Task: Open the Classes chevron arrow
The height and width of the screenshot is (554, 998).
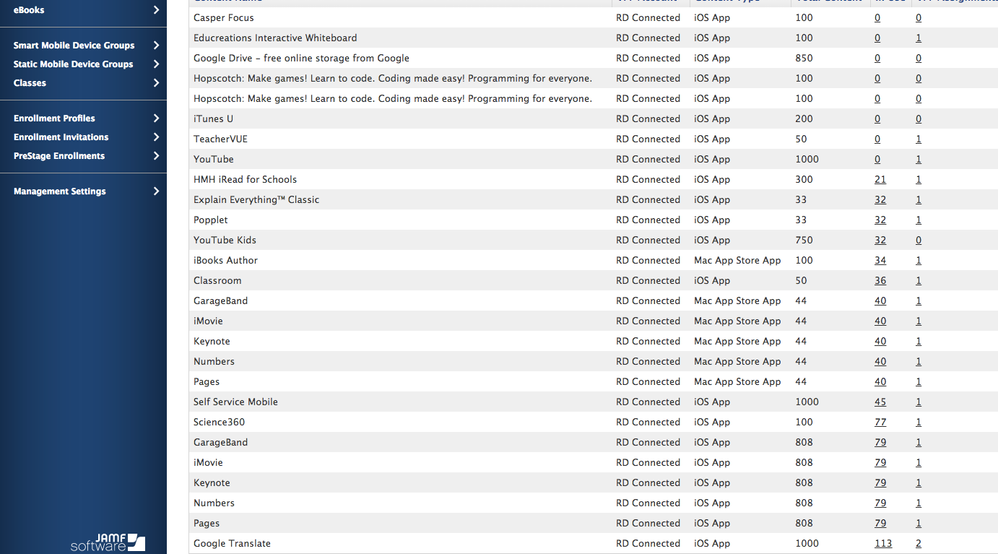Action: pos(156,83)
